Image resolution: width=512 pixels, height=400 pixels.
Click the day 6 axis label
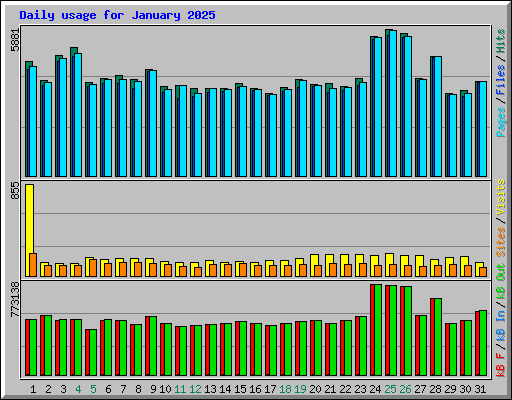click(108, 389)
